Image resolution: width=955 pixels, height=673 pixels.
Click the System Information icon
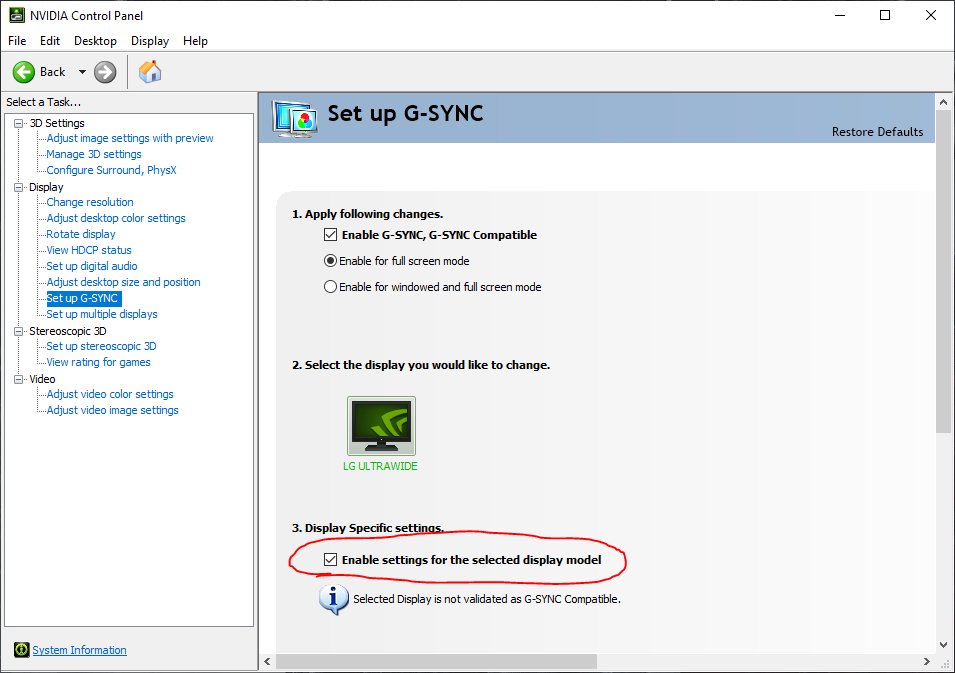pyautogui.click(x=21, y=650)
